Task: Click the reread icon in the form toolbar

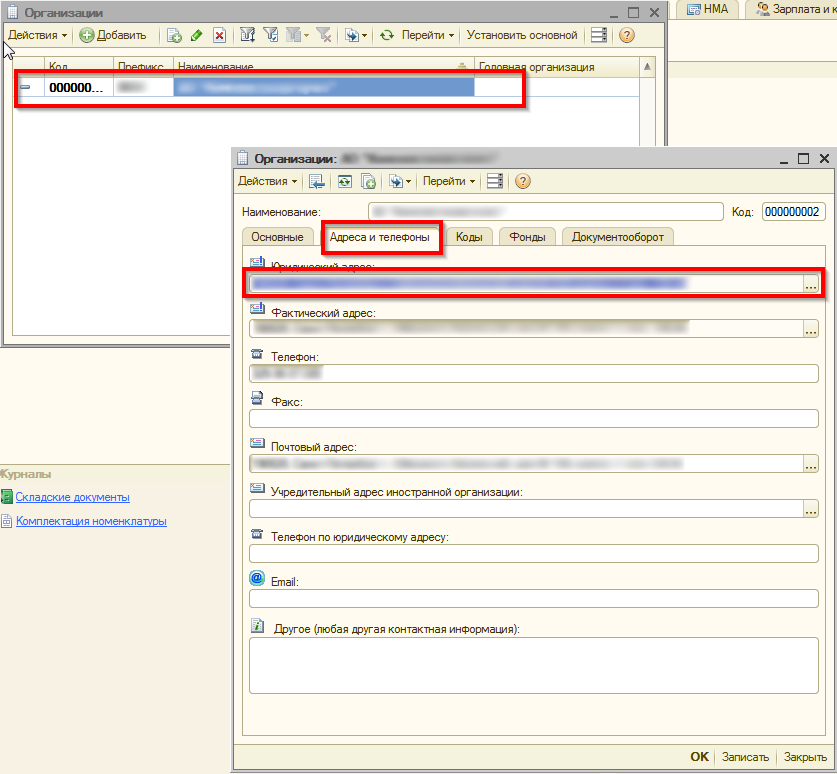Action: click(344, 181)
